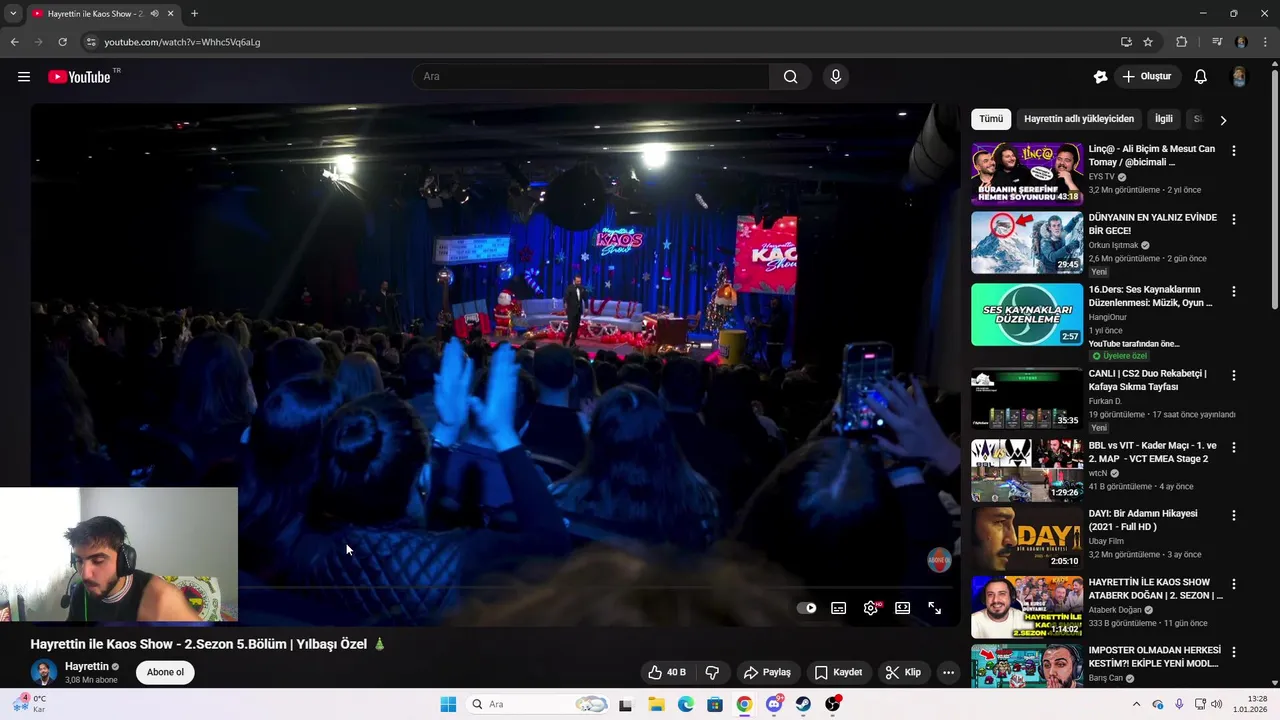Open more actions ellipsis under the video
Image resolution: width=1280 pixels, height=720 pixels.
(949, 672)
